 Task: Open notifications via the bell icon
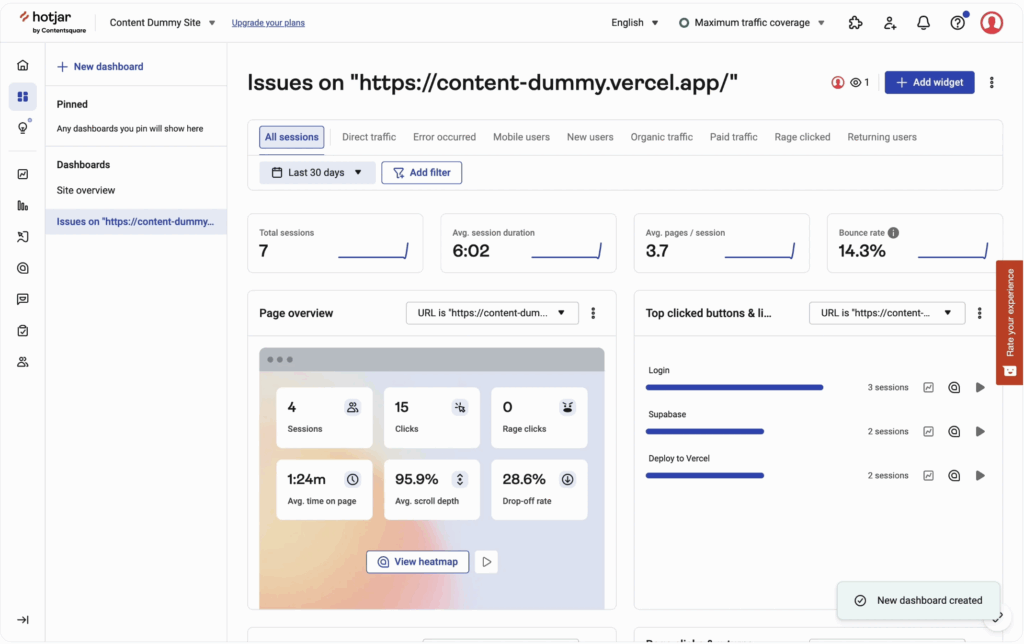tap(923, 22)
